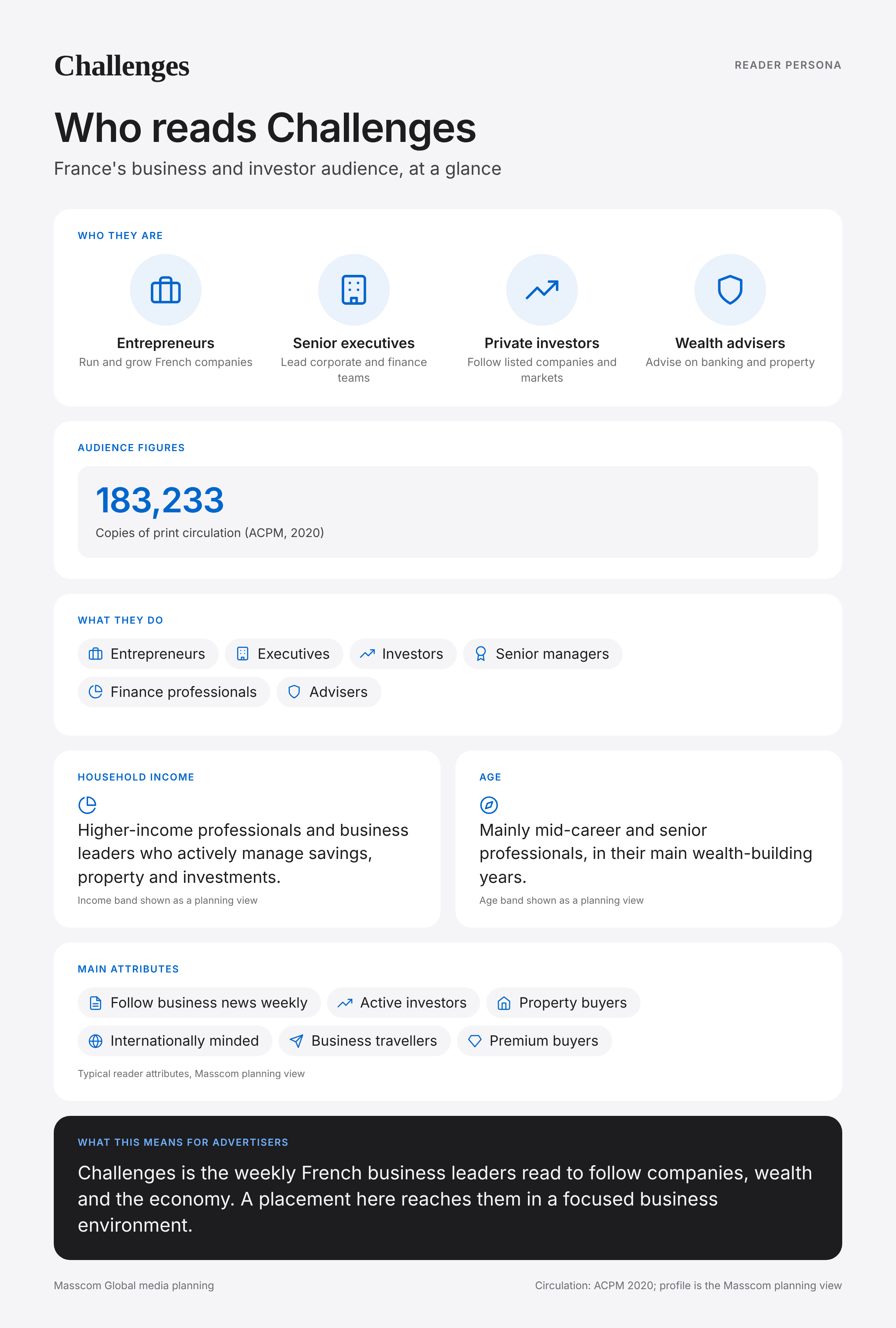The width and height of the screenshot is (896, 1328).
Task: Click the AUDIENCE FIGURES section heading
Action: [x=131, y=447]
